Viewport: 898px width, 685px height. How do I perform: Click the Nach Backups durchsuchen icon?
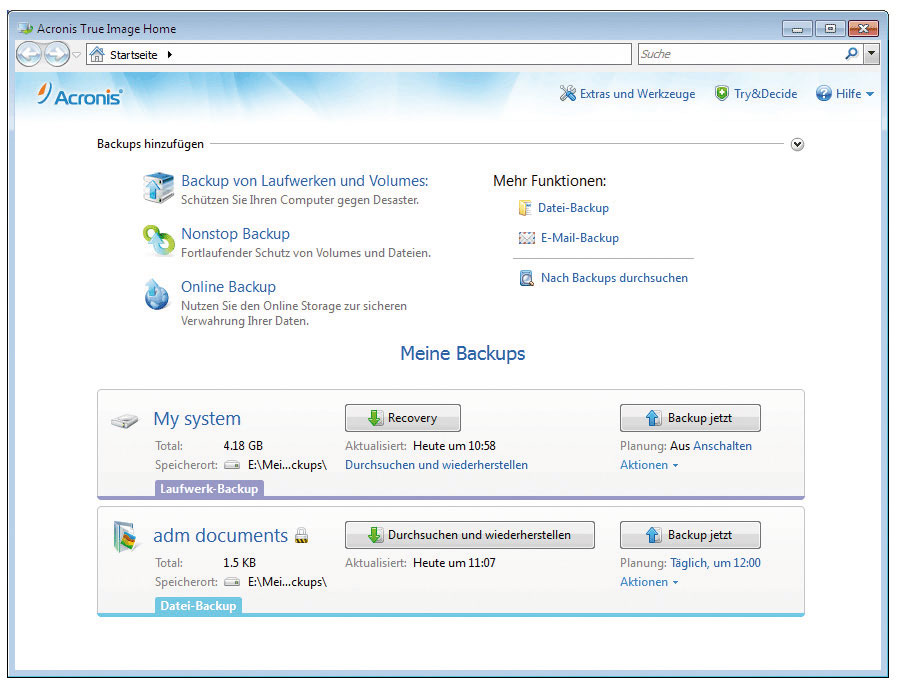(526, 278)
